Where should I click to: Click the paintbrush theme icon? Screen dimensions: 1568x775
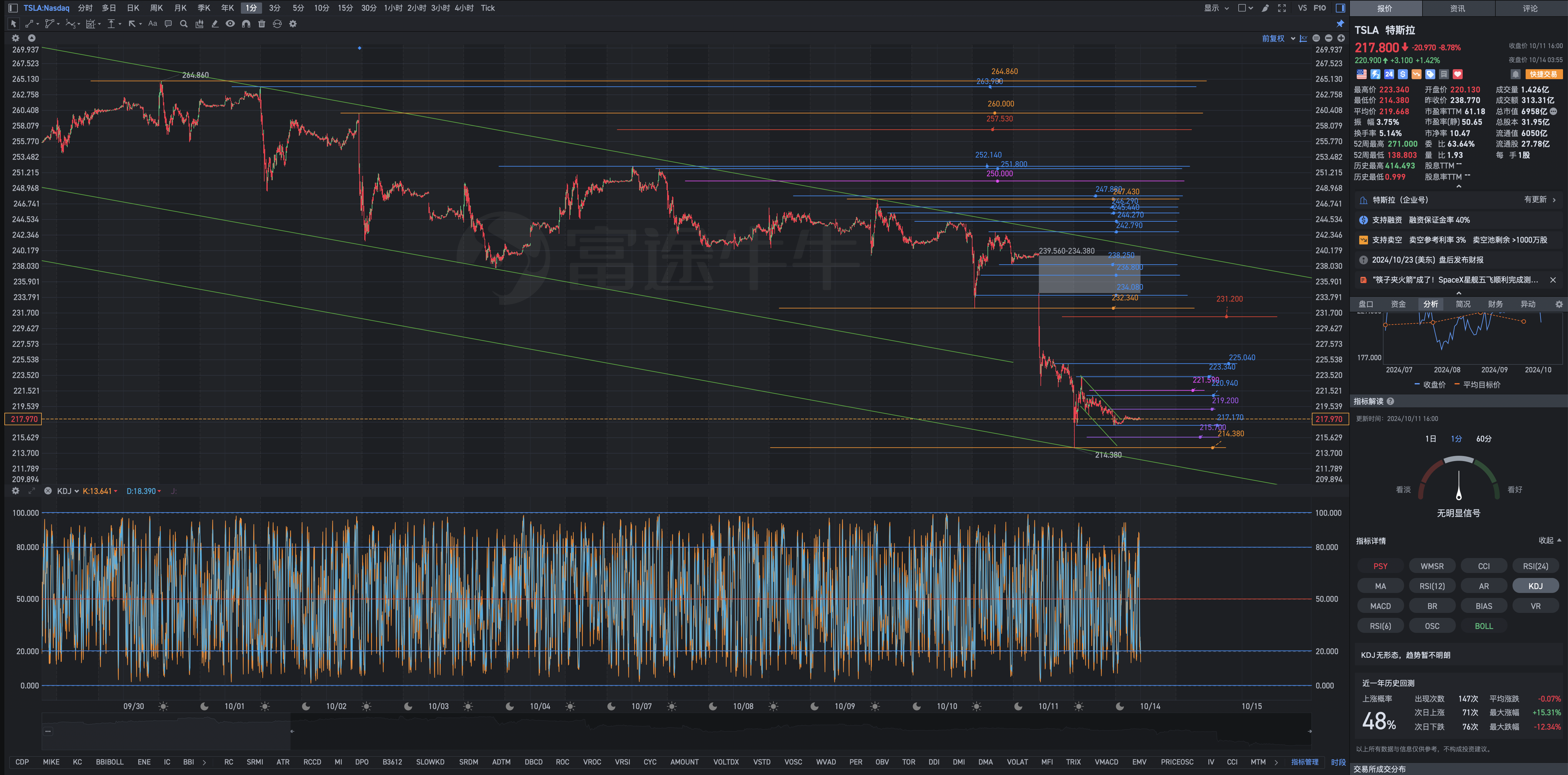pos(1265,8)
